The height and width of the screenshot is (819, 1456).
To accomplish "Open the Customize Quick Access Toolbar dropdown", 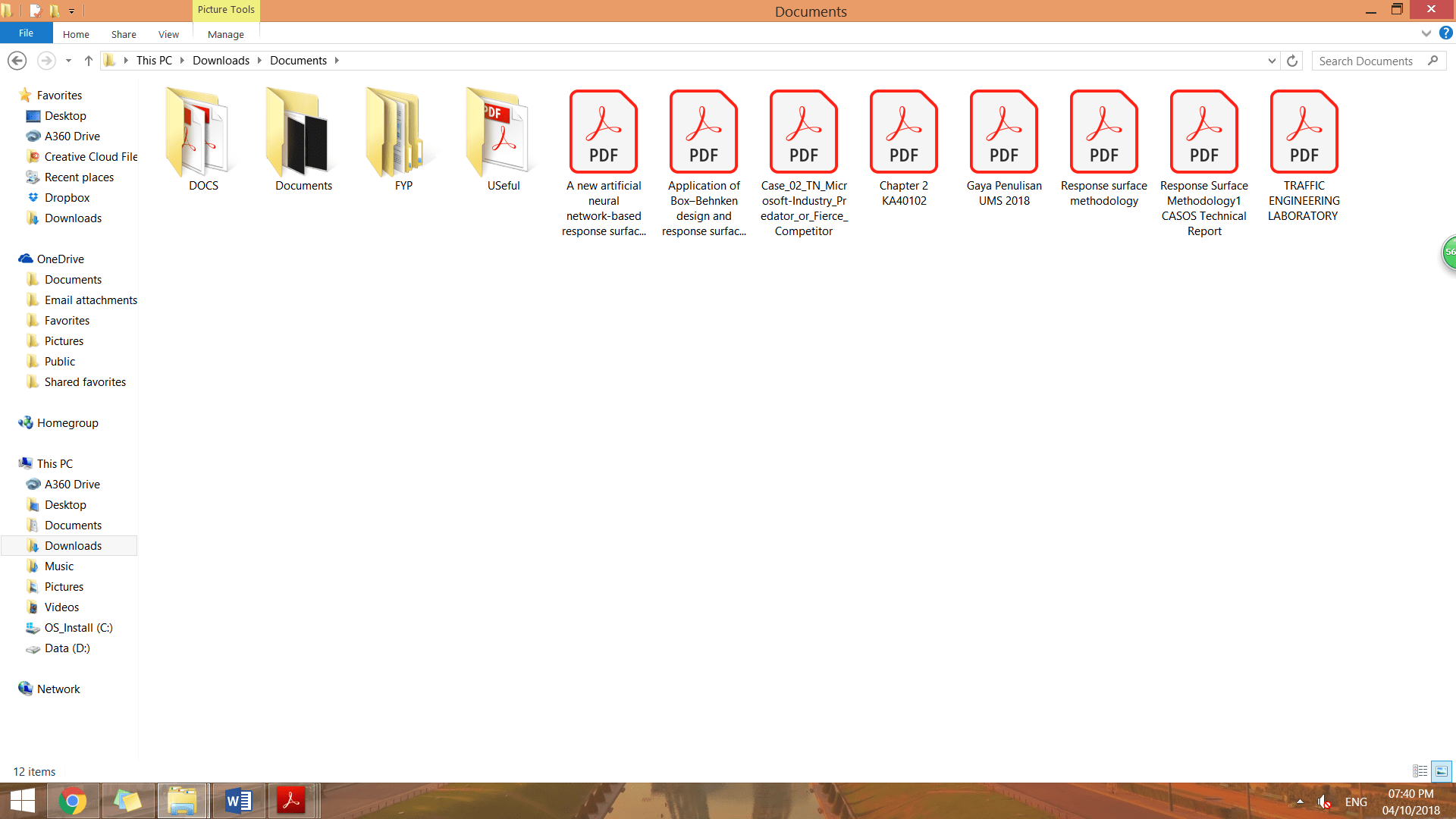I will [72, 11].
